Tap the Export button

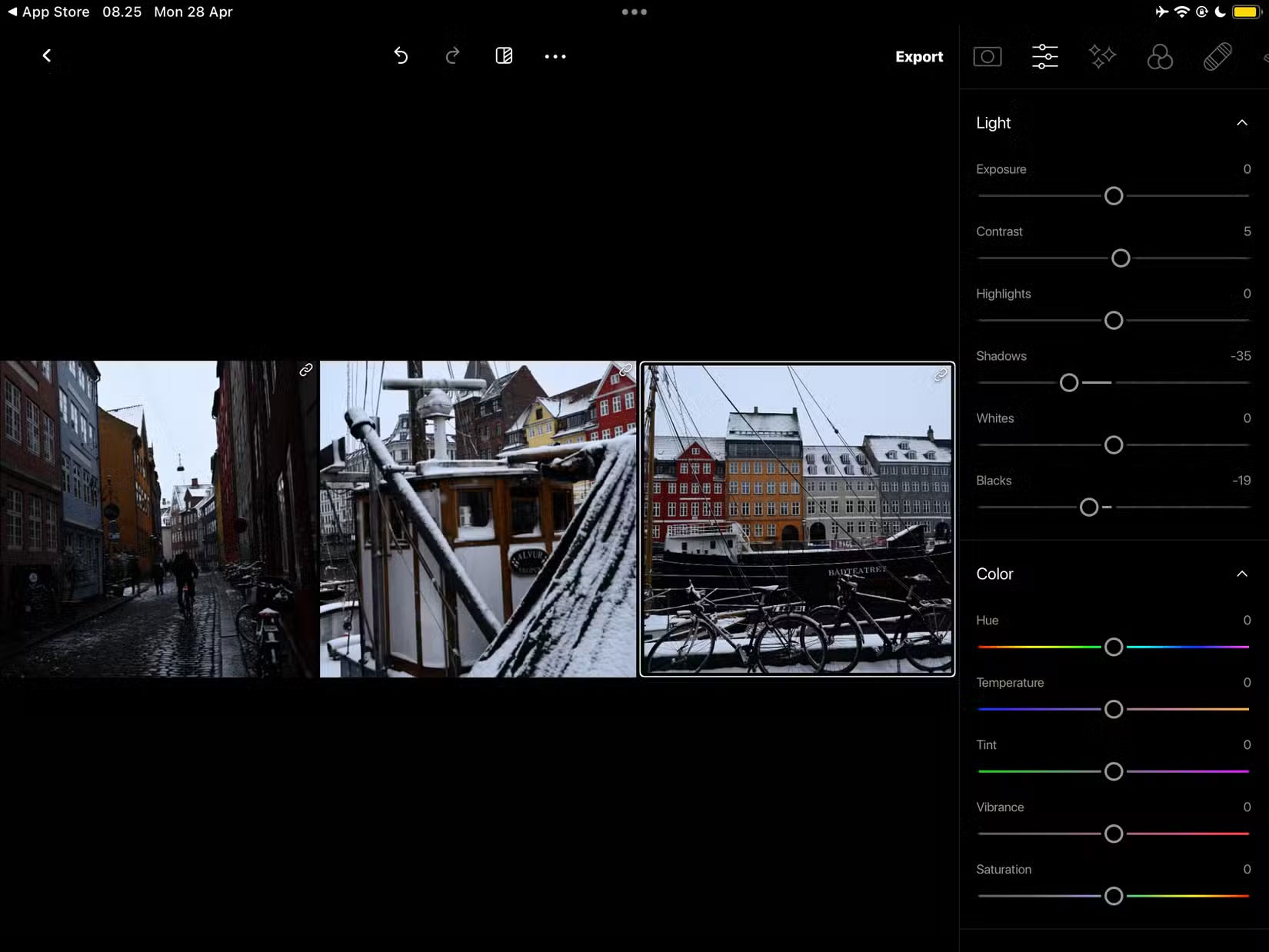point(918,56)
